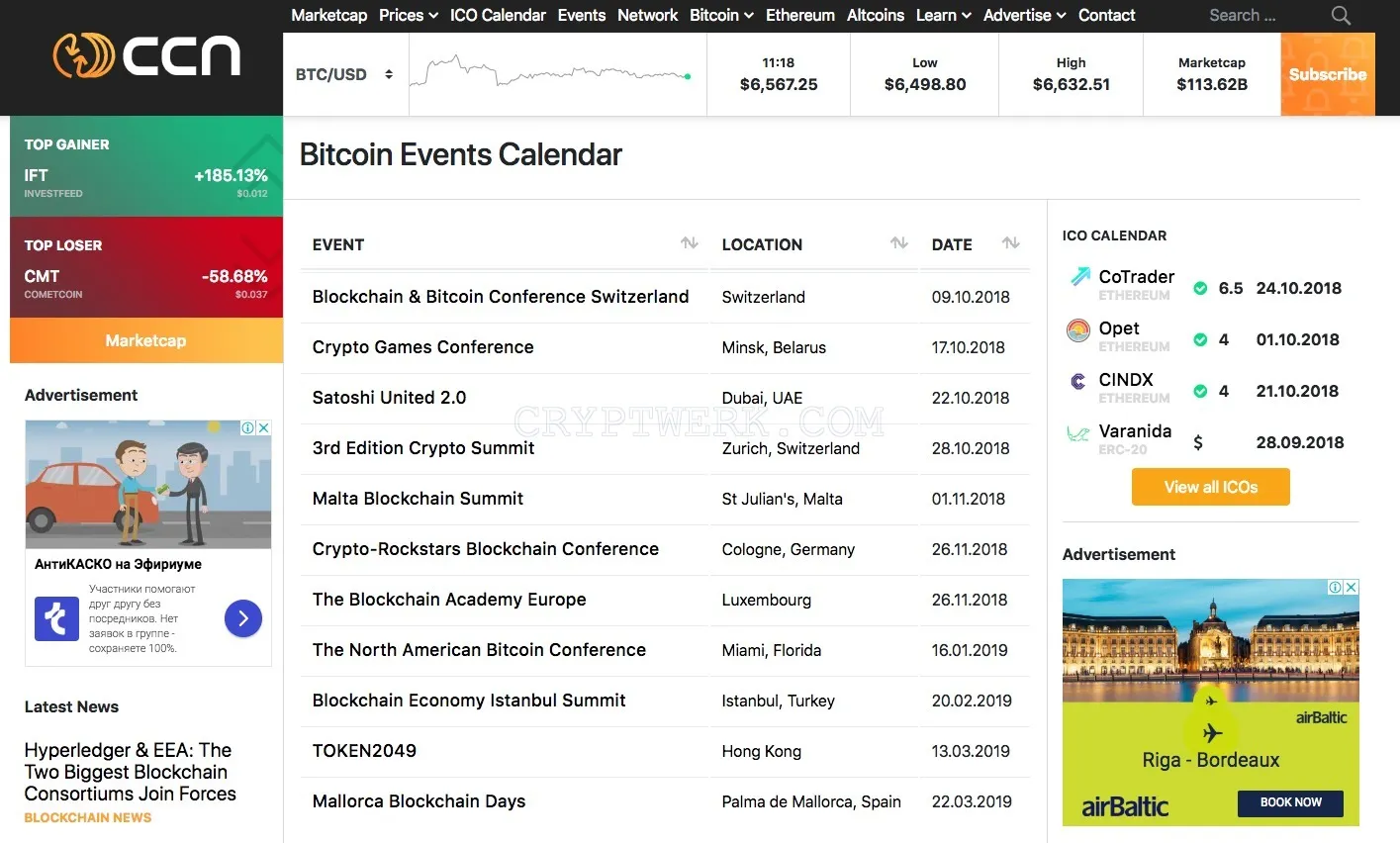
Task: Click the View all ICOs button
Action: pos(1211,487)
